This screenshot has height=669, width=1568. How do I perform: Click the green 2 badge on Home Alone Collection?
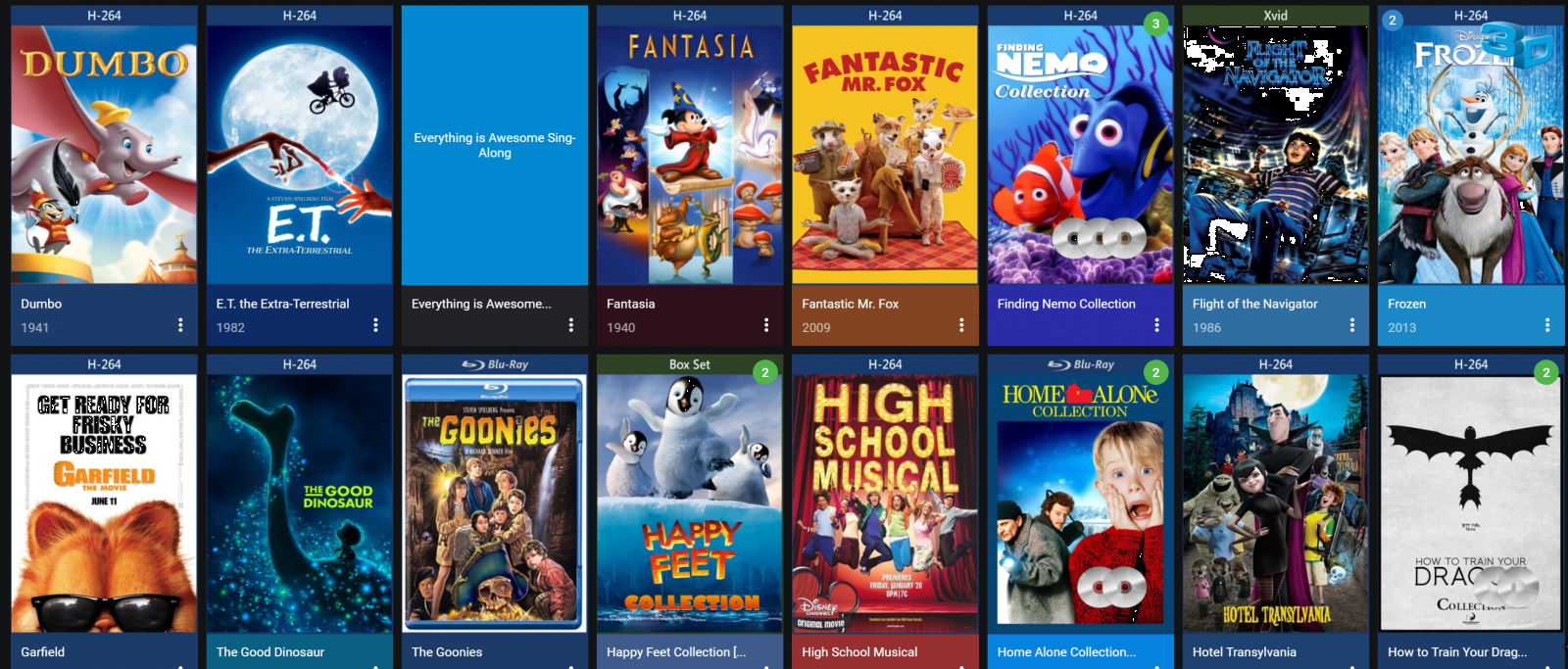point(1156,372)
